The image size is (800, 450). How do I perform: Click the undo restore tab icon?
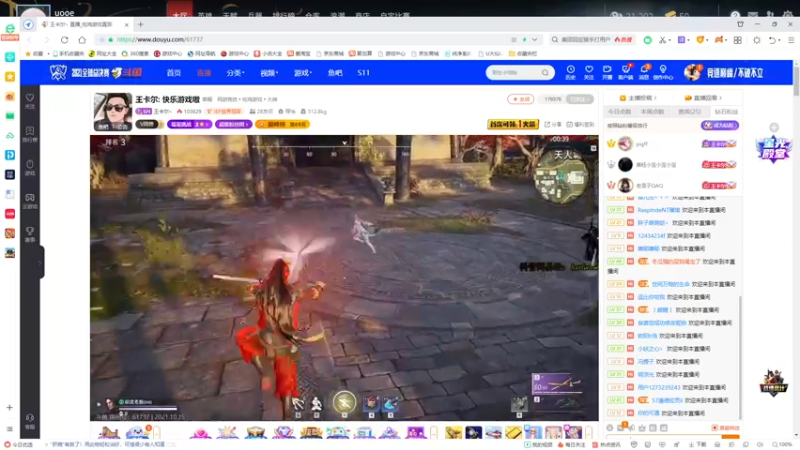click(772, 40)
